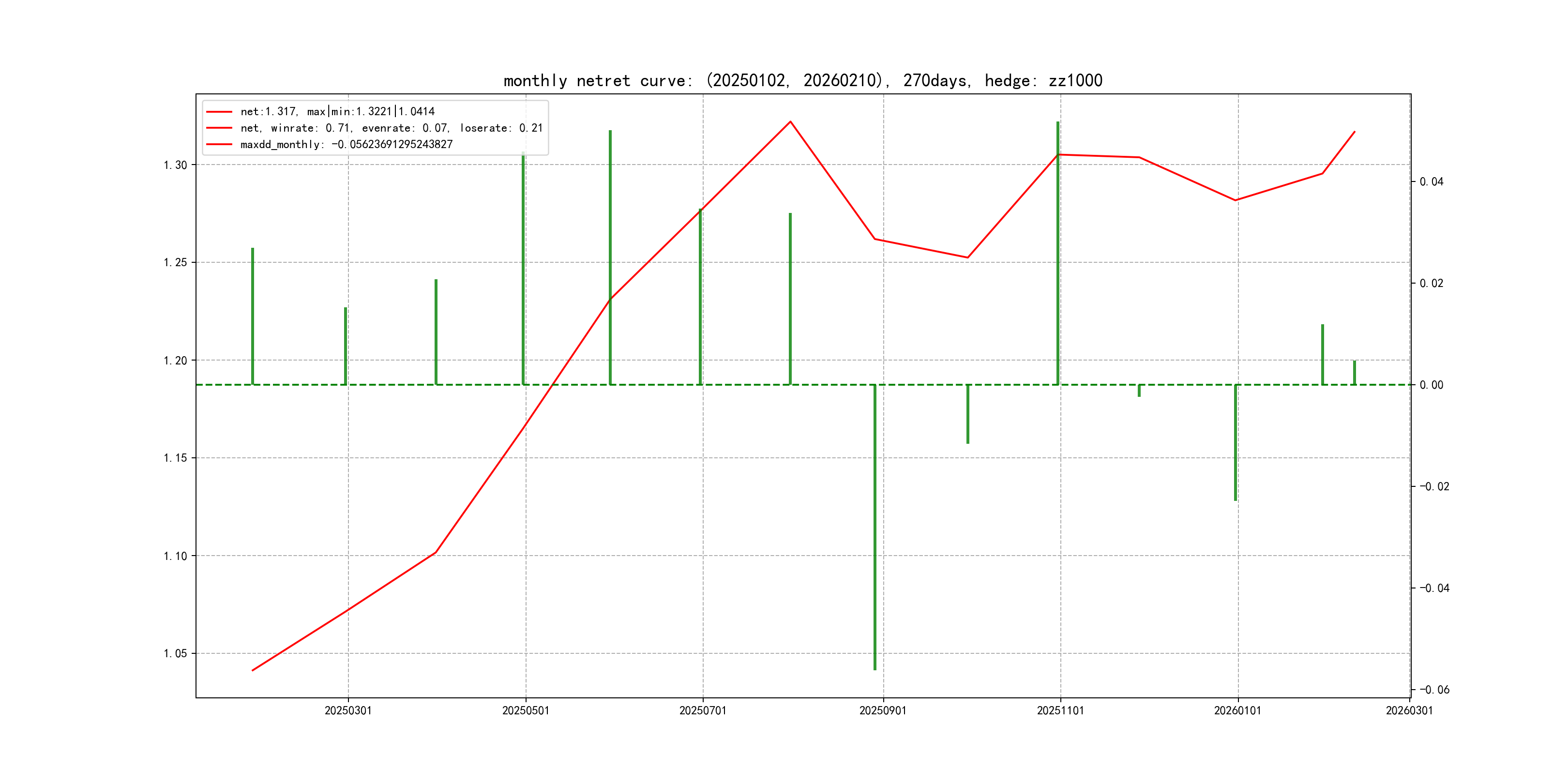The height and width of the screenshot is (784, 1568).
Task: Click the 20250901 x-axis tick label
Action: coord(883,711)
